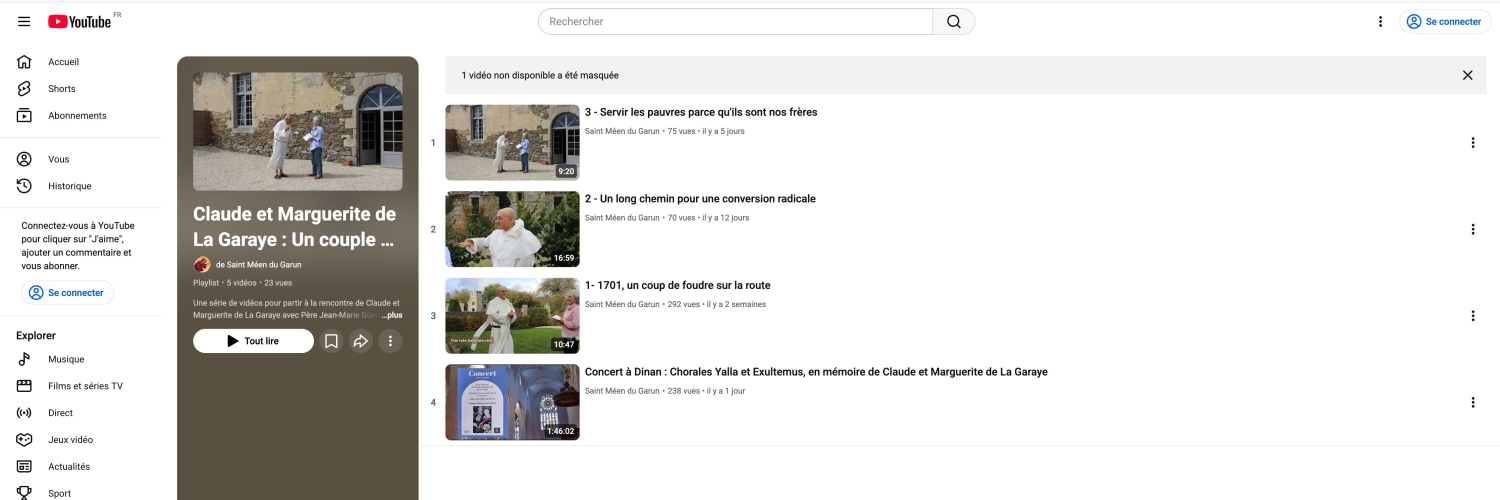Click the magnifying glass search button
The height and width of the screenshot is (500, 1500).
[953, 21]
